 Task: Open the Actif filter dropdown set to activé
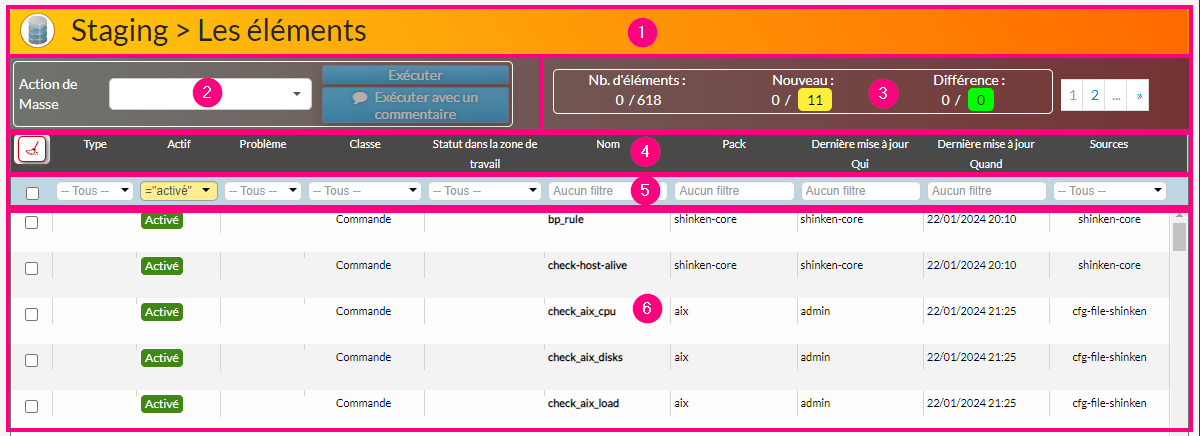tap(179, 190)
